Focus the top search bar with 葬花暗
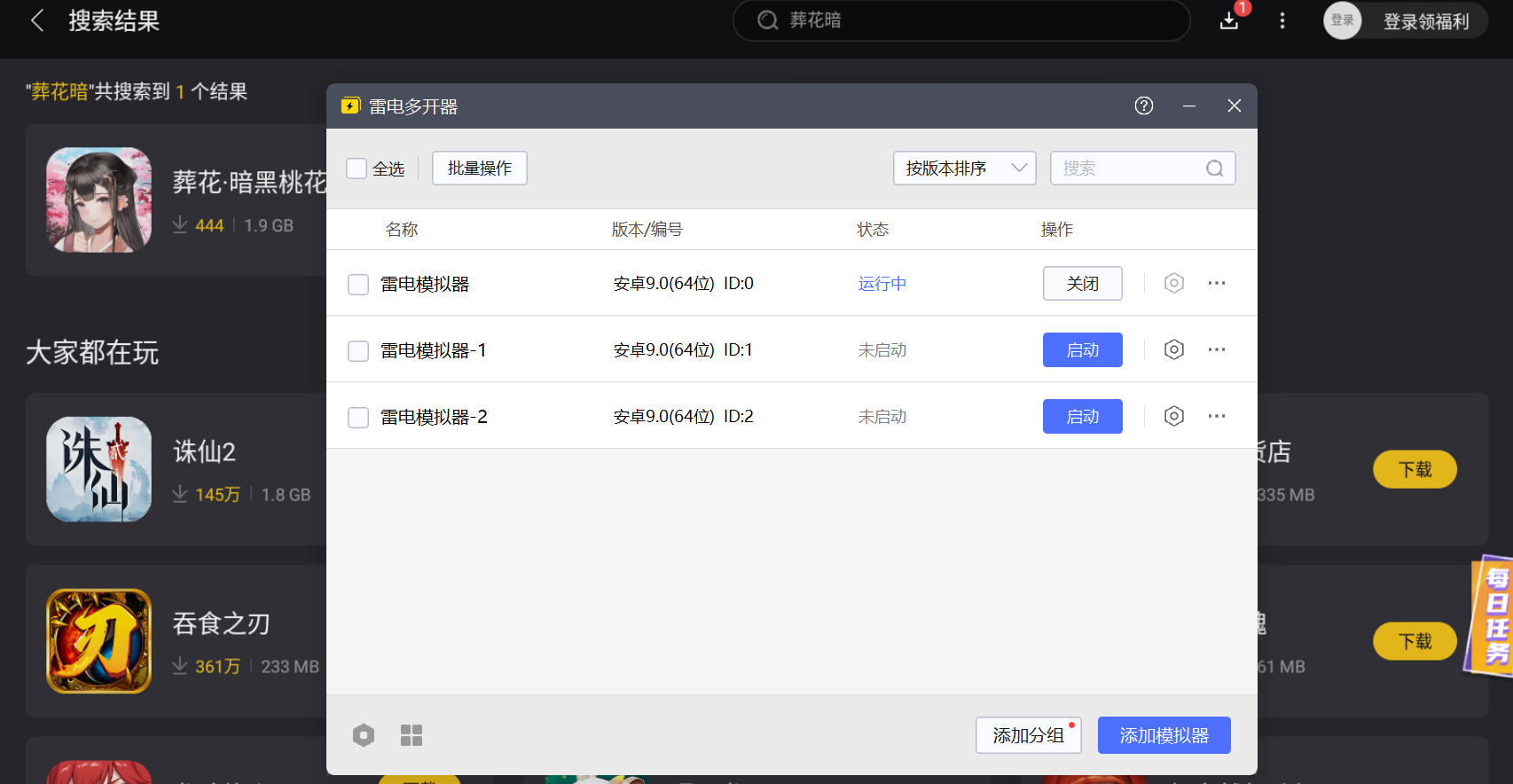This screenshot has height=784, width=1513. point(961,20)
